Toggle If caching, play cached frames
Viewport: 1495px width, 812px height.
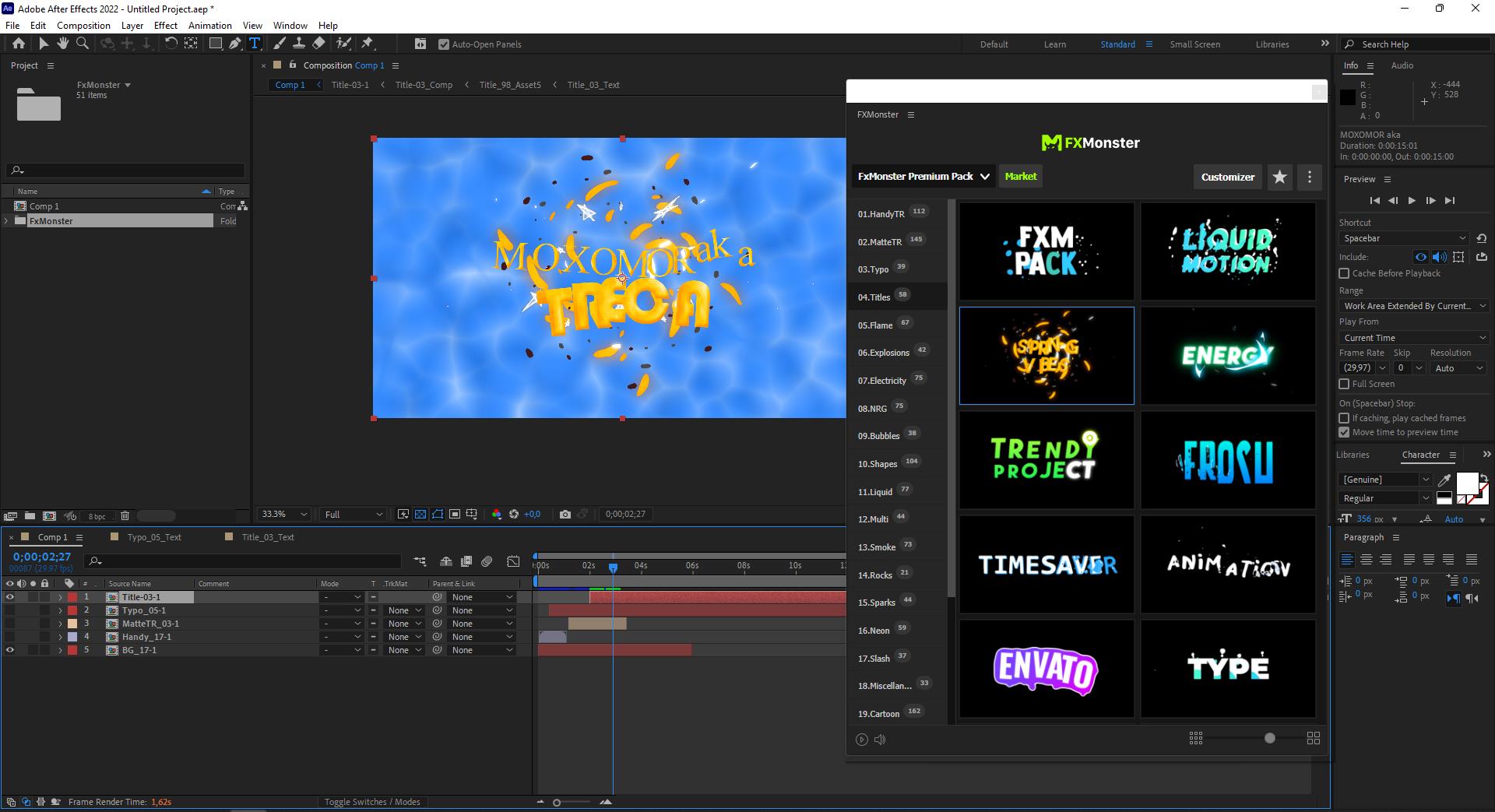1344,418
